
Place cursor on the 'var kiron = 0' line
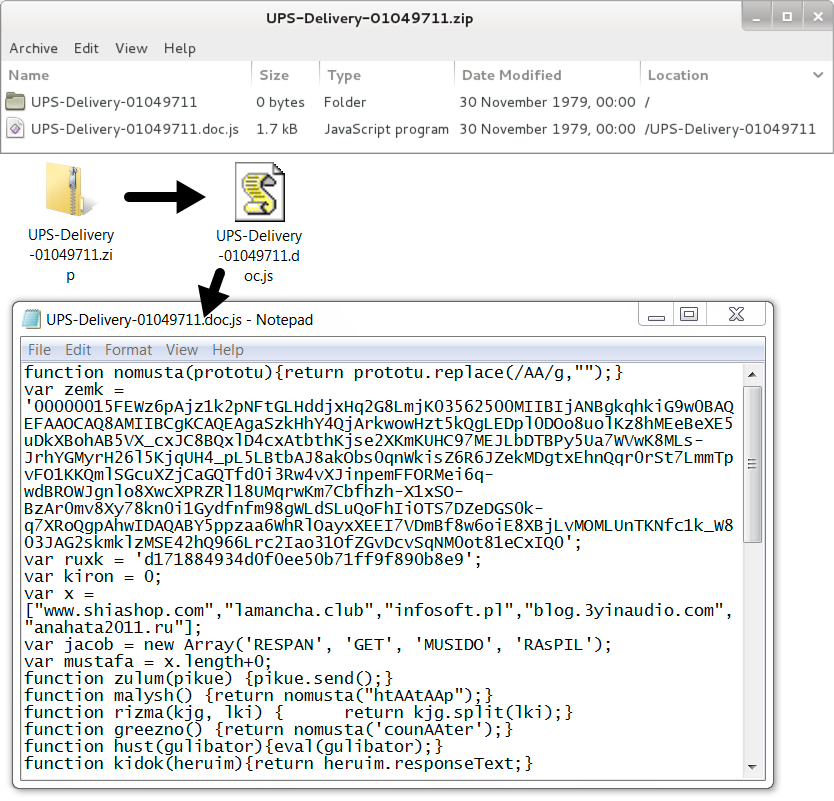(x=93, y=577)
